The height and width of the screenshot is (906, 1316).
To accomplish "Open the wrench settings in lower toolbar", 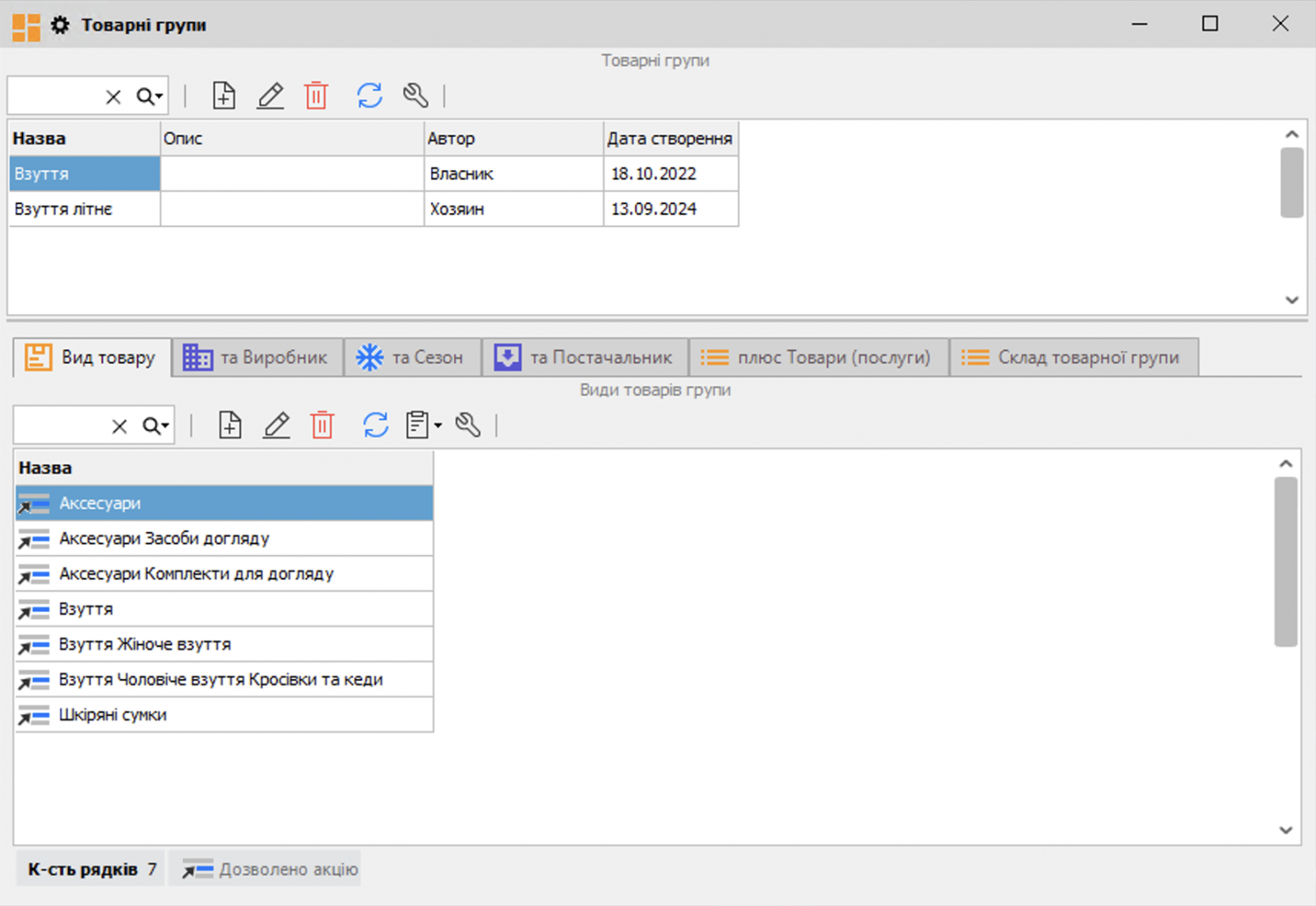I will [x=468, y=425].
